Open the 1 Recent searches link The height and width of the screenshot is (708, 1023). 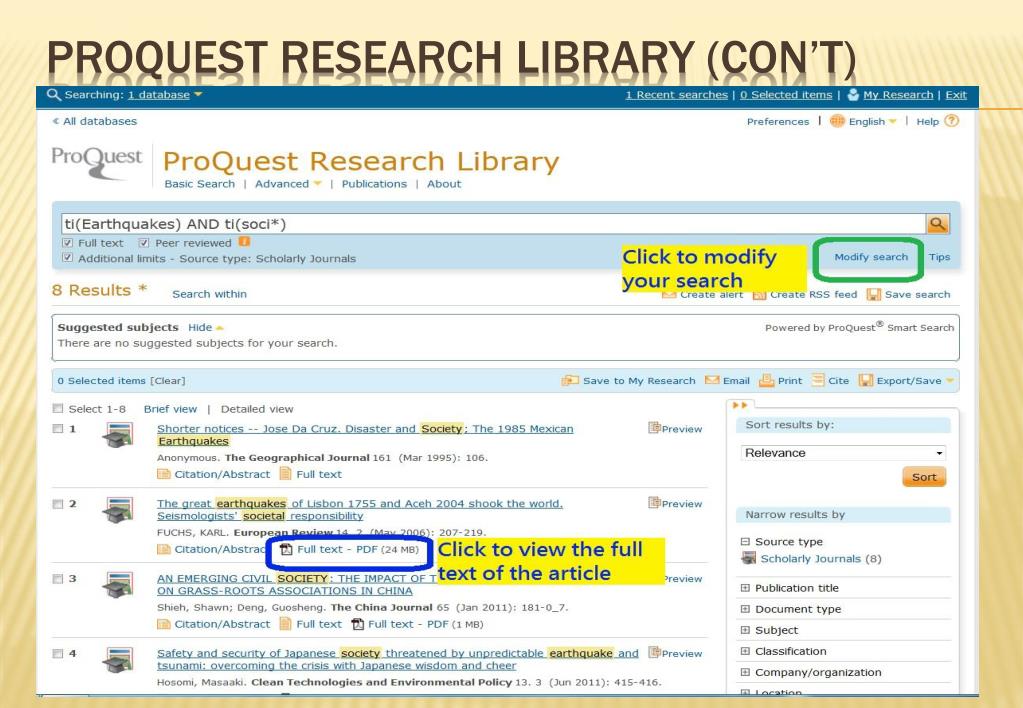[x=677, y=95]
